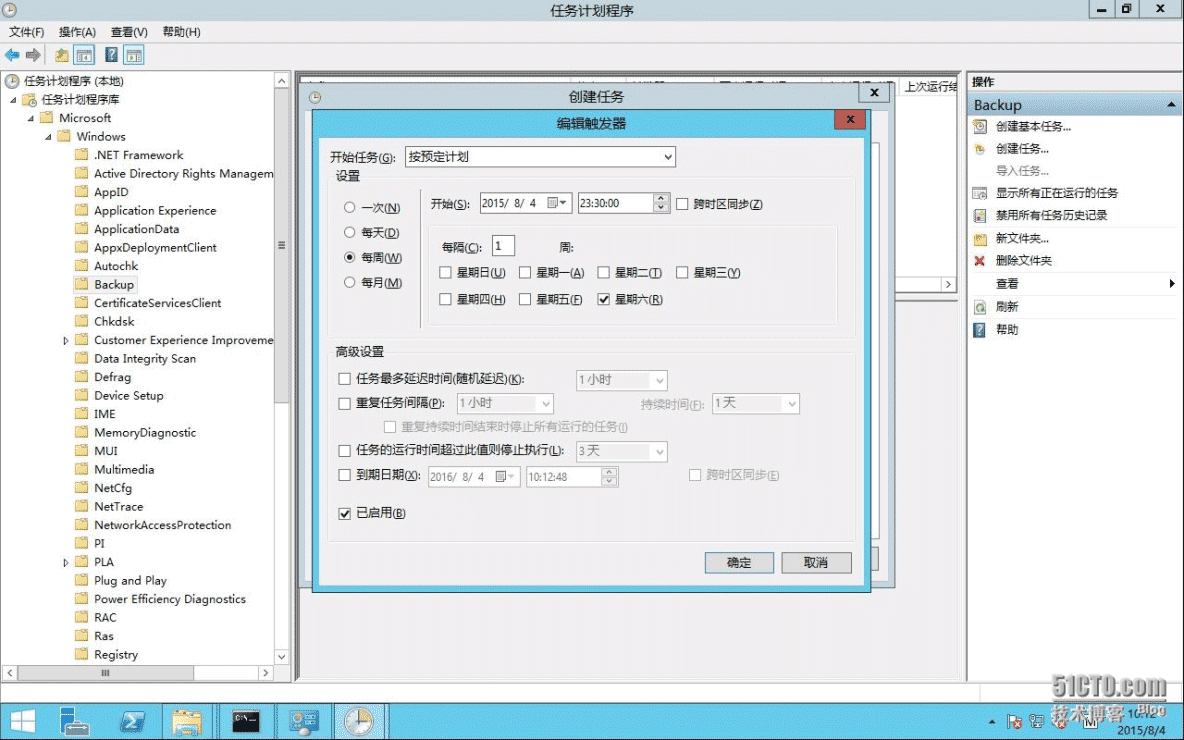
Task: Check the 星期日 checkbox
Action: coord(446,273)
